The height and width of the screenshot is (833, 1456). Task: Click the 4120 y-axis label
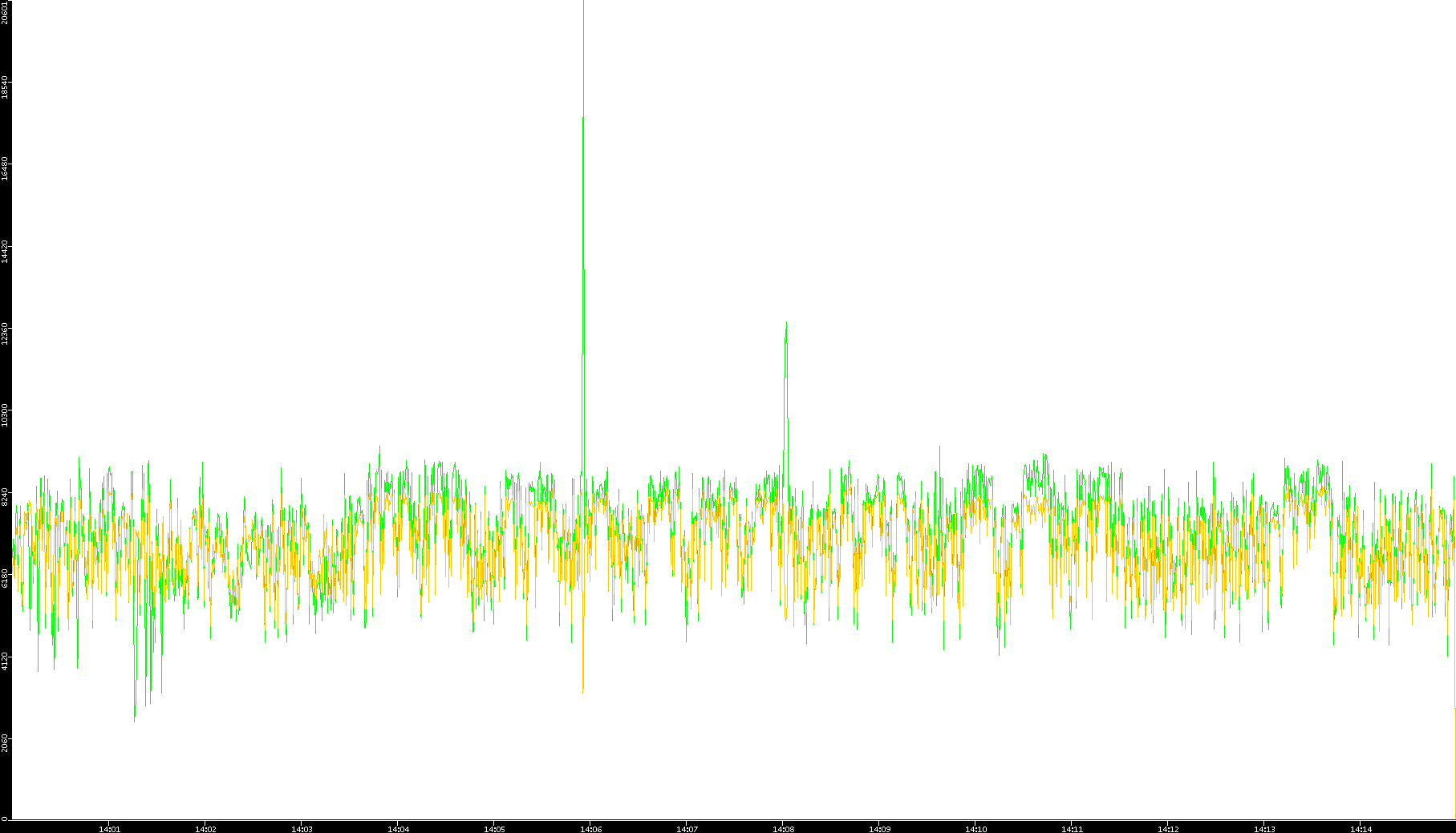[5, 662]
